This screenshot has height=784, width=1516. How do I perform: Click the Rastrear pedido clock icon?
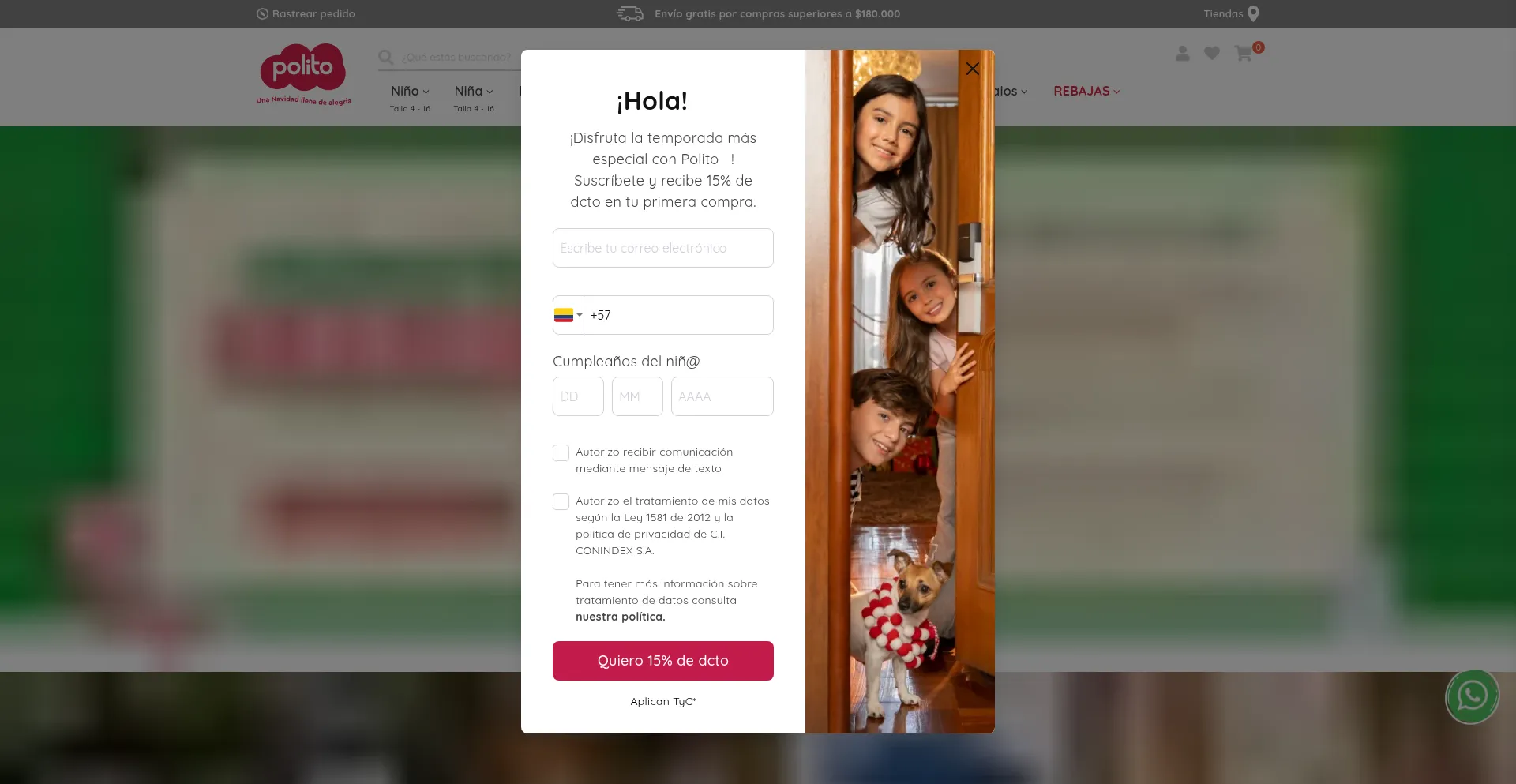point(262,14)
